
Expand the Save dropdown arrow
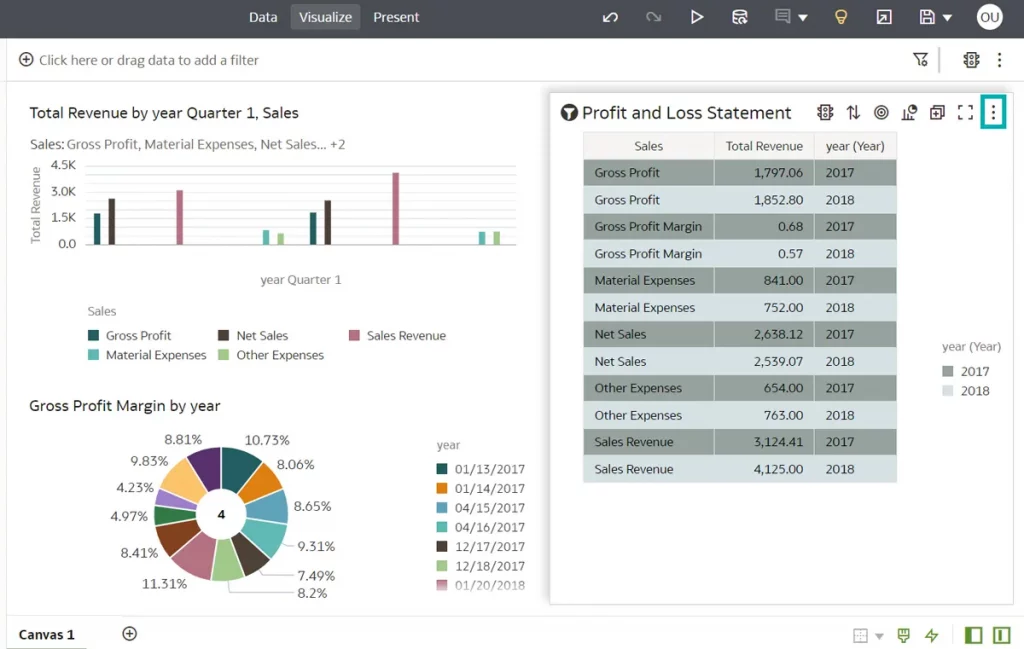coord(948,18)
